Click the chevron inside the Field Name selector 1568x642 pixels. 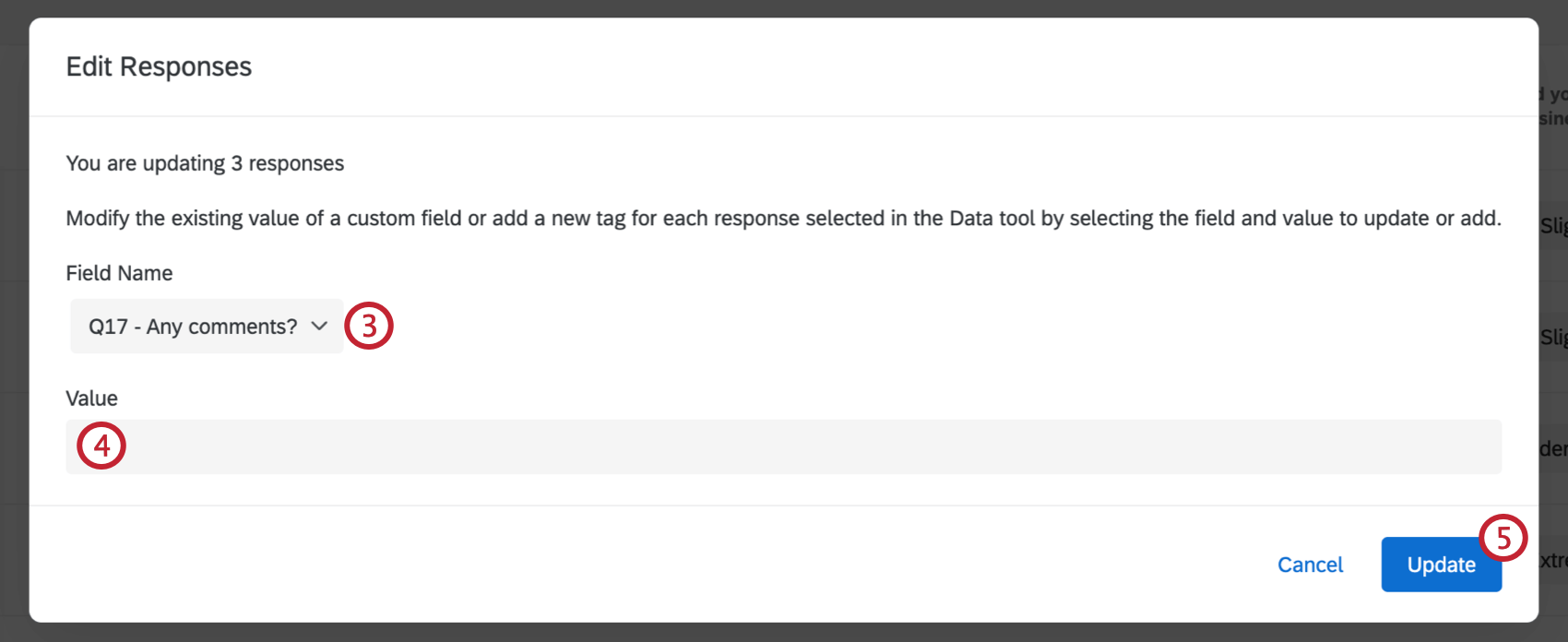click(x=319, y=326)
